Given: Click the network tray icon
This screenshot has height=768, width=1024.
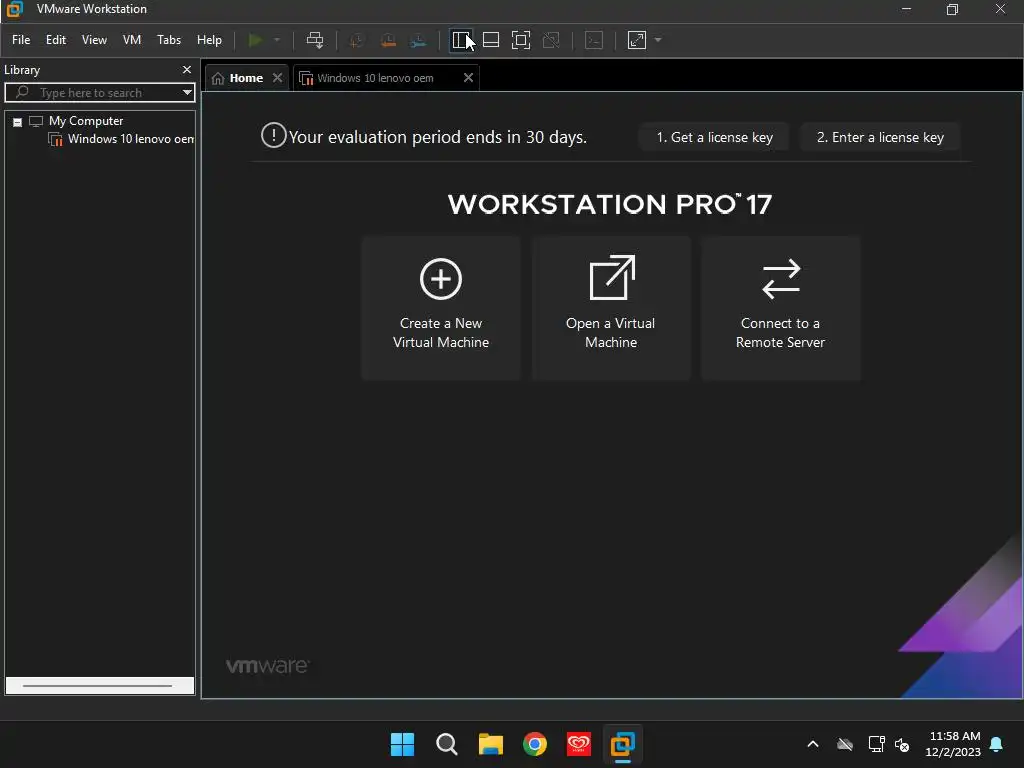Looking at the screenshot, I should tap(876, 744).
